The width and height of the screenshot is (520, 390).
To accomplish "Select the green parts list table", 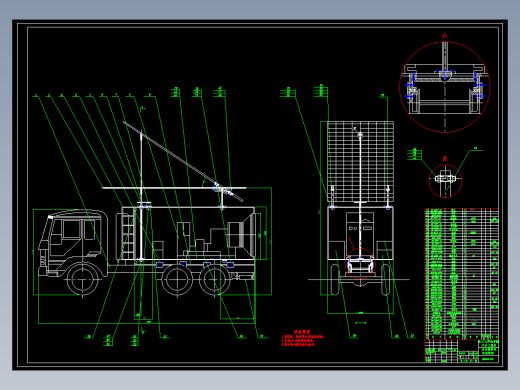I will click(462, 274).
